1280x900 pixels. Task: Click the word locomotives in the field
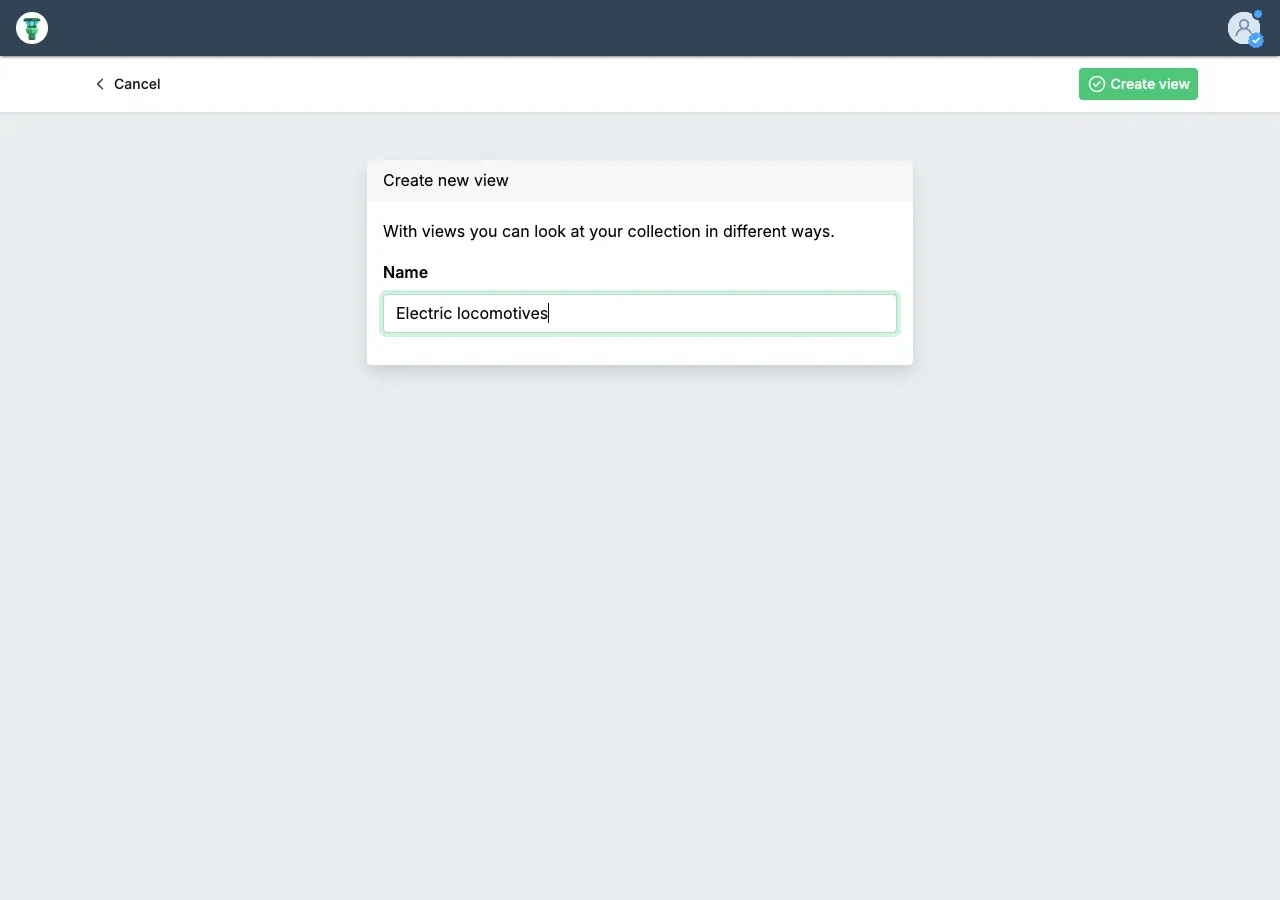(x=502, y=313)
